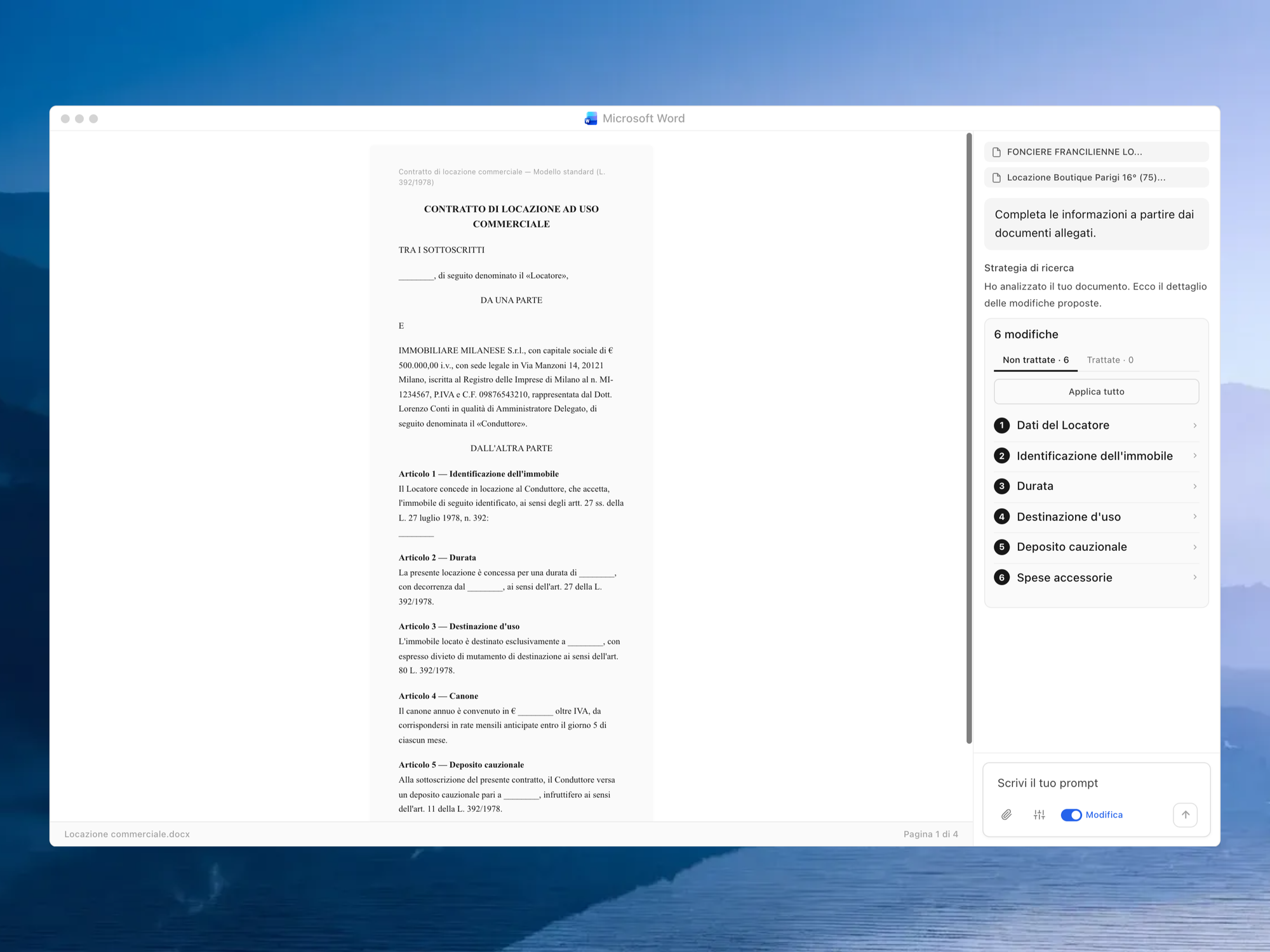Select the Dati del Locatore modification label

[x=1063, y=425]
